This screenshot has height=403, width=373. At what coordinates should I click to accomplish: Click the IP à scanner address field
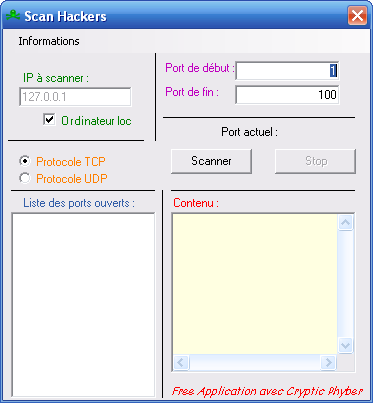[x=75, y=97]
